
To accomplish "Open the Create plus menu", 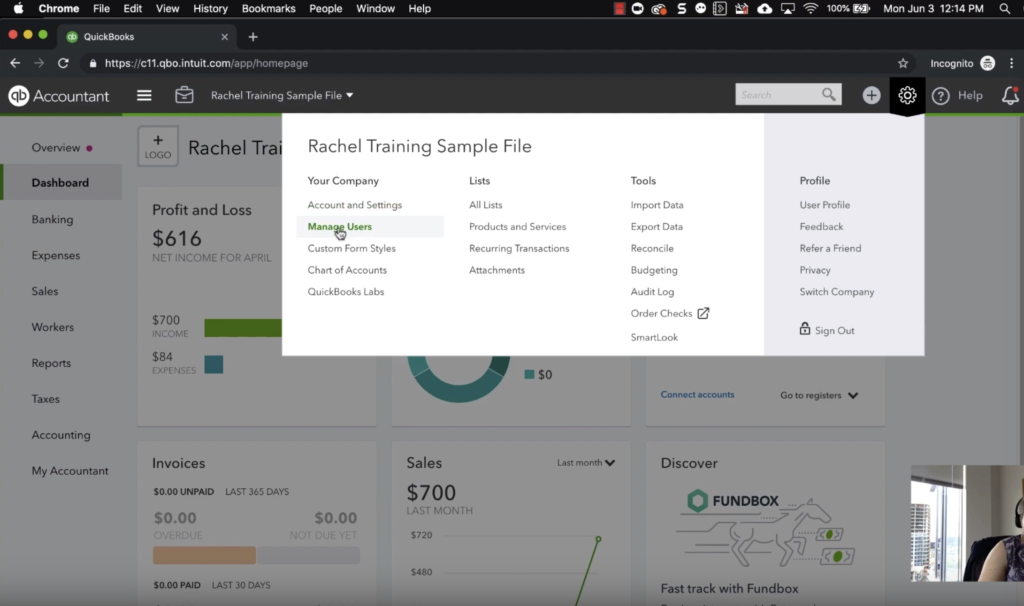I will coord(871,95).
